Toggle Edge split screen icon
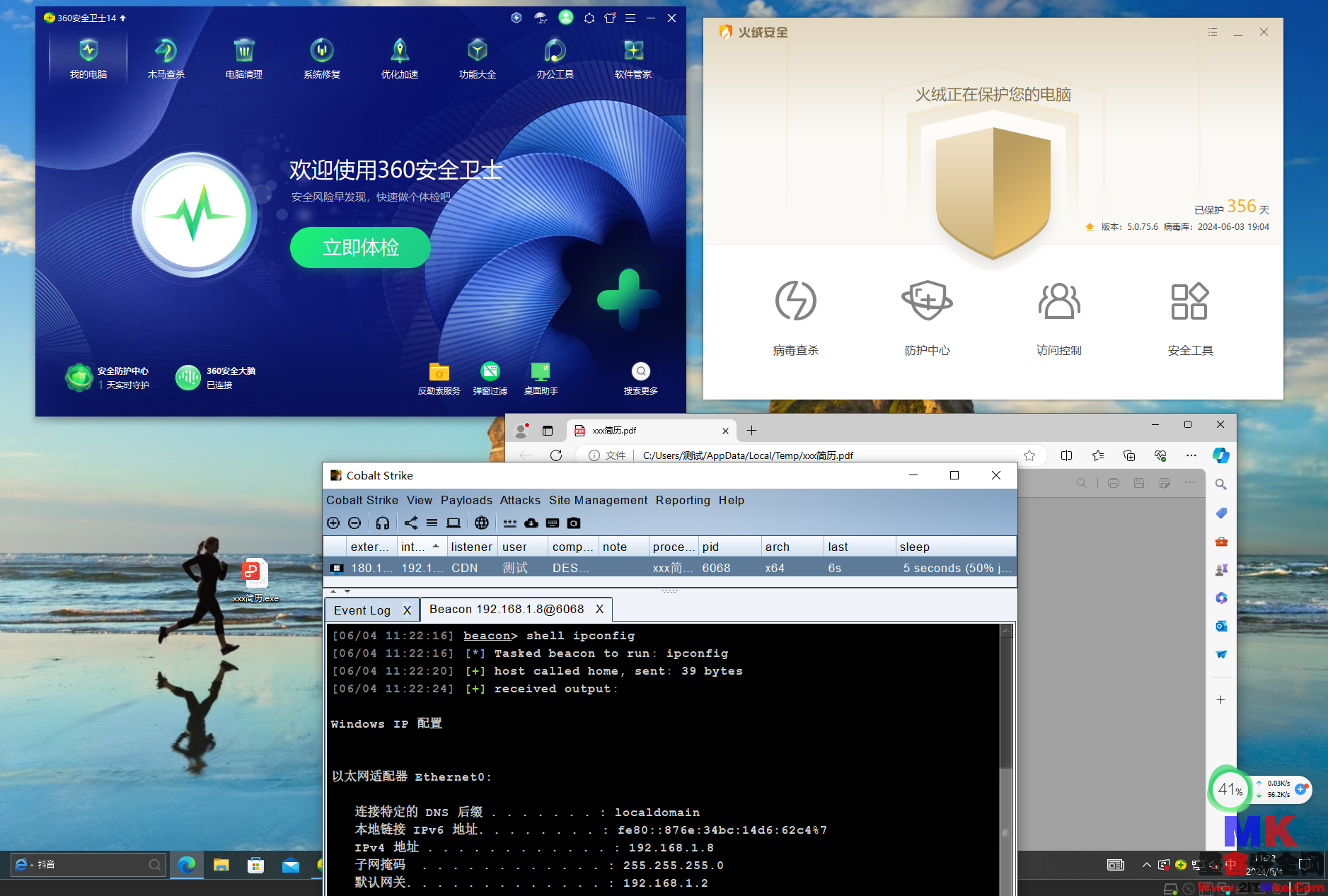Viewport: 1328px width, 896px height. click(1067, 455)
